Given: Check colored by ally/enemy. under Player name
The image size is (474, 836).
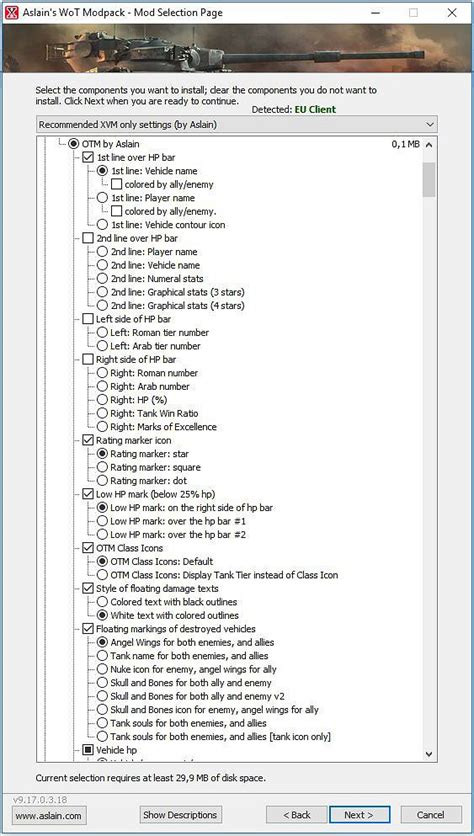Looking at the screenshot, I should point(116,211).
